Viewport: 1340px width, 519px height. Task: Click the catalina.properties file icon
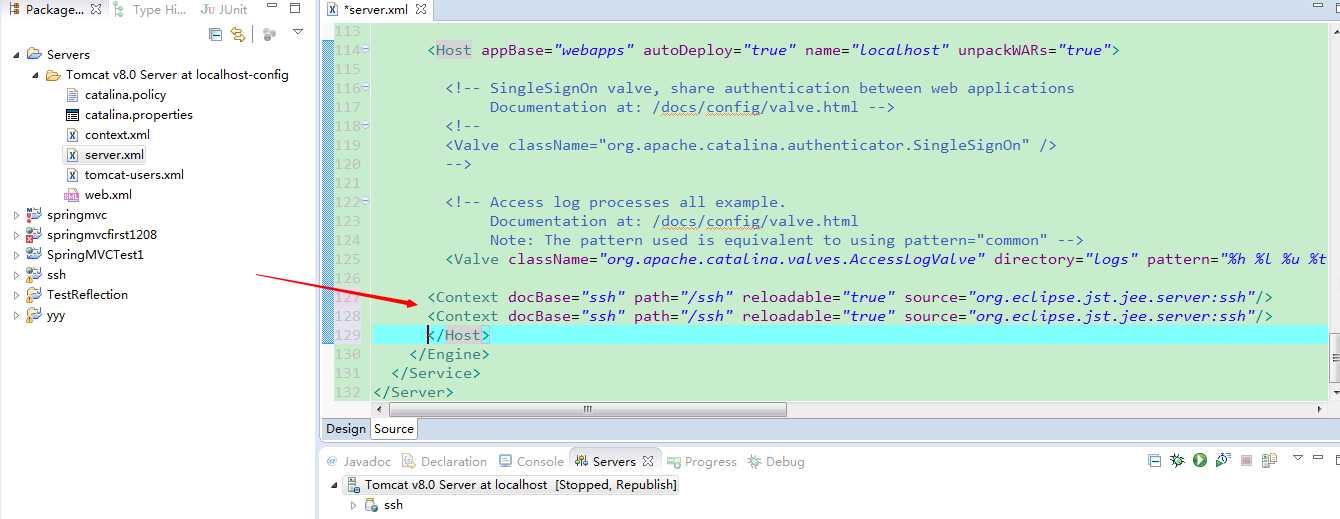(x=72, y=115)
